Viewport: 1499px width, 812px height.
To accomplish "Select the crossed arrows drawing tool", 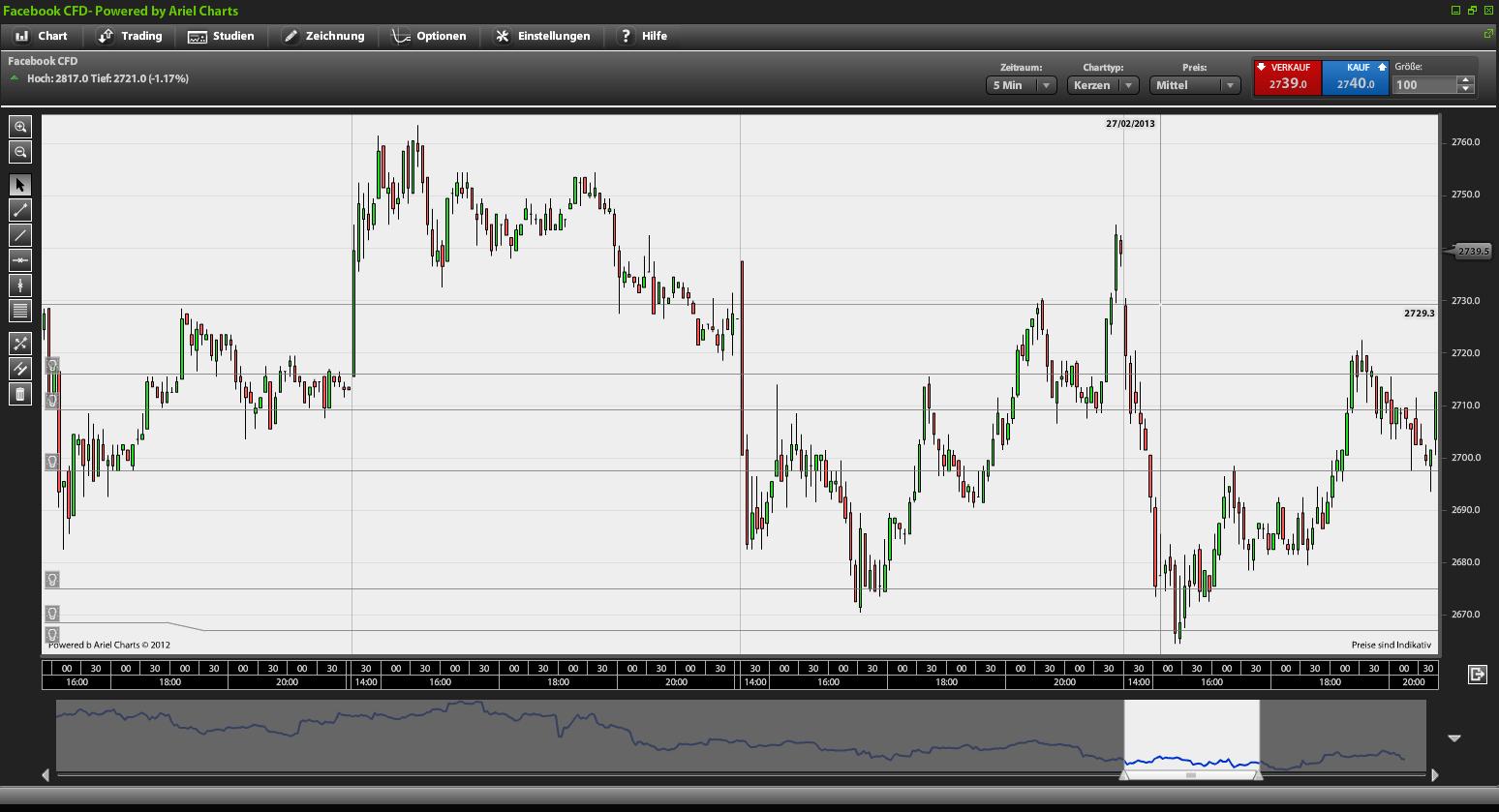I will click(x=20, y=344).
